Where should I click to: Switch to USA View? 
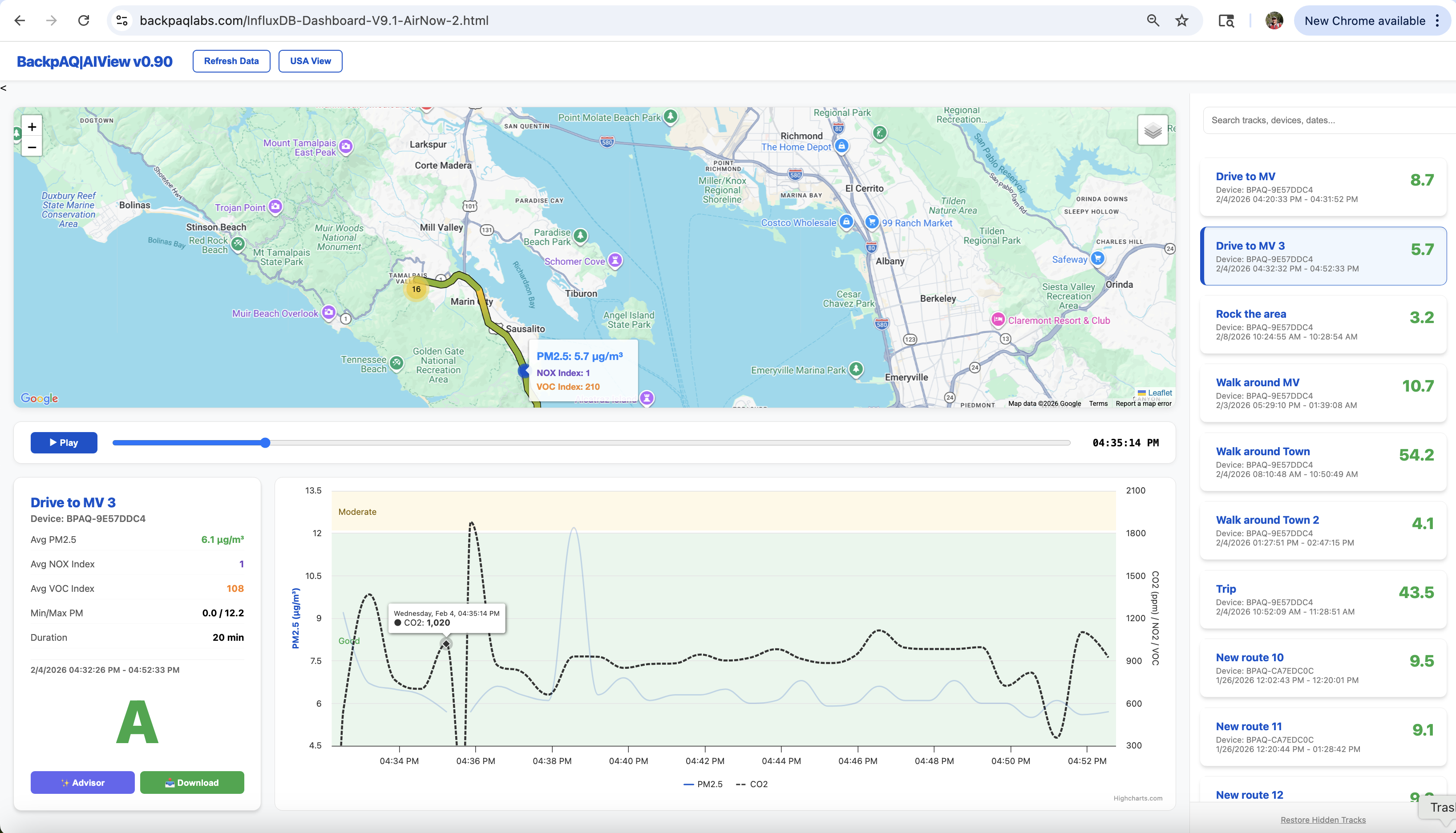310,61
